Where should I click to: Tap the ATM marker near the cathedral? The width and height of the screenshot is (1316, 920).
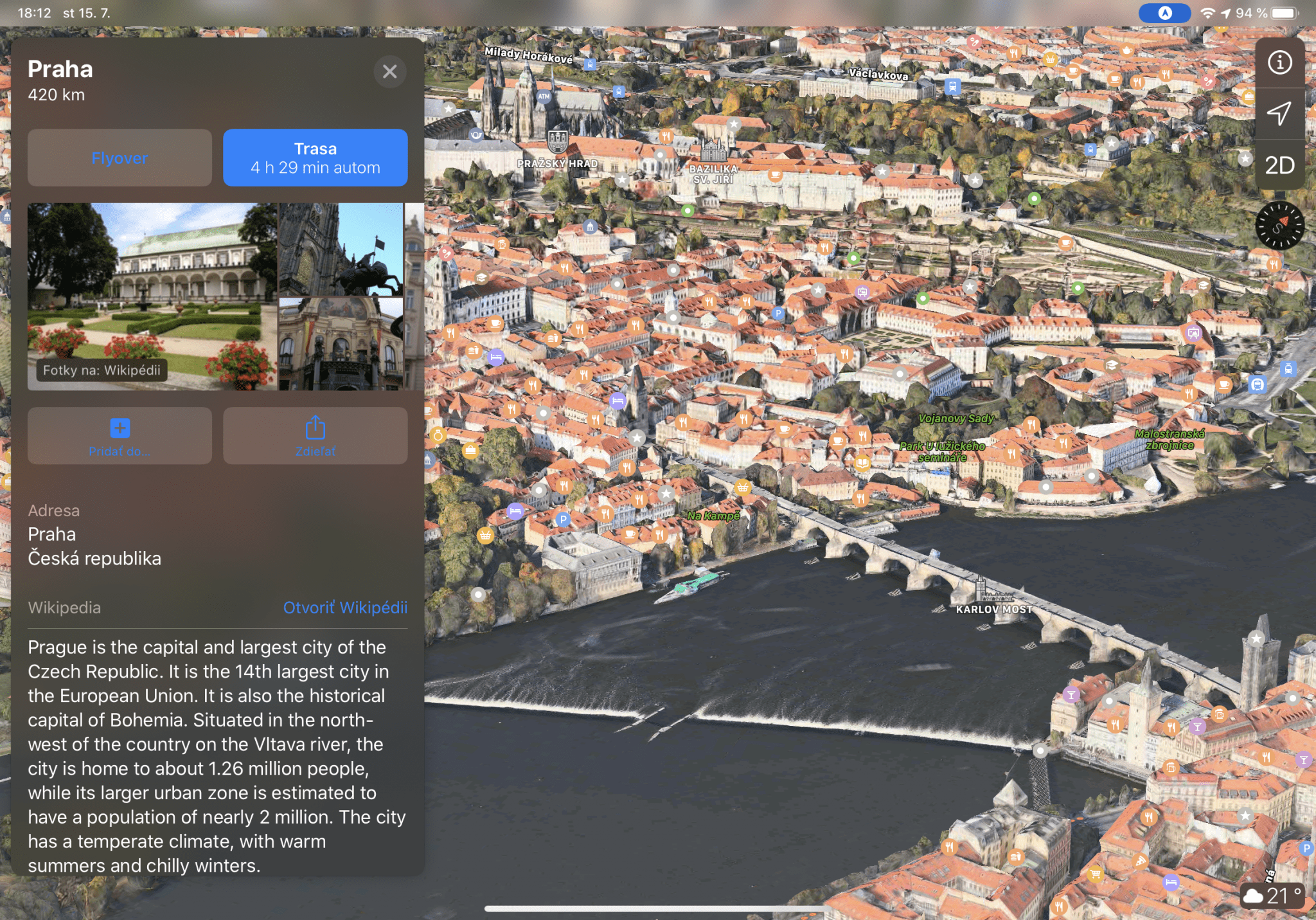544,96
